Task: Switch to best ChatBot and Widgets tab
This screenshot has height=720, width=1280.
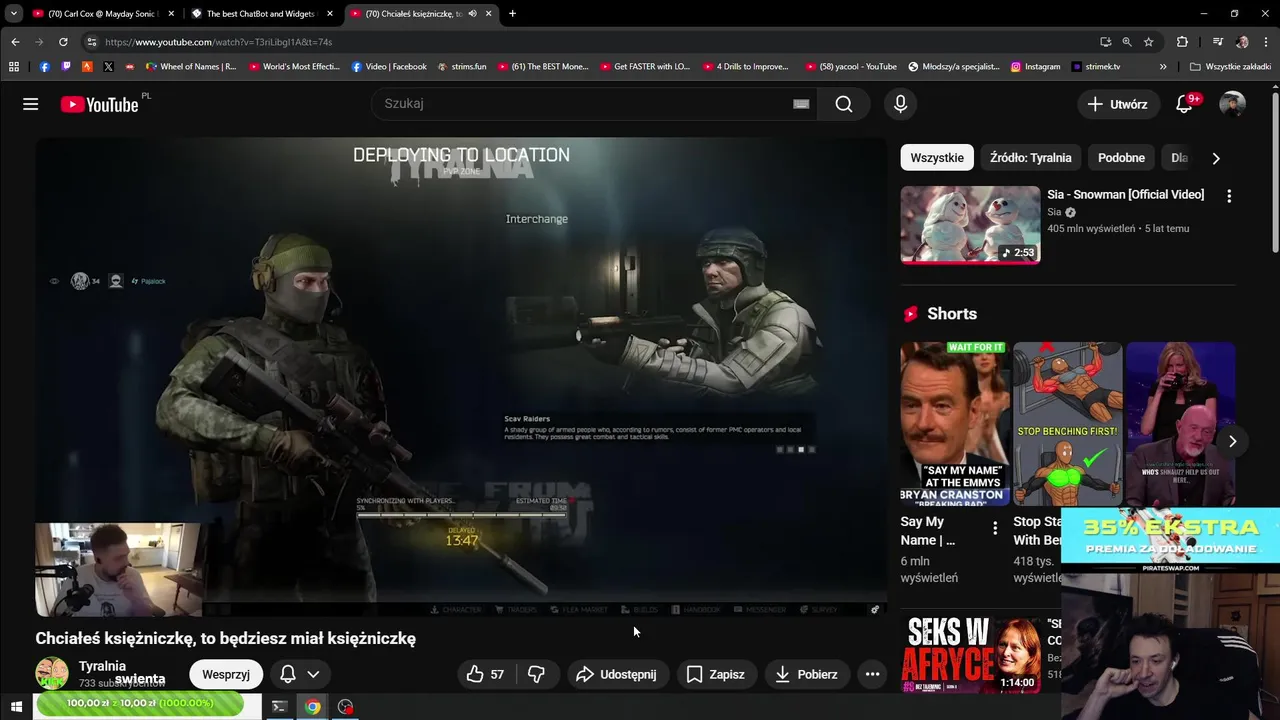Action: point(261,14)
